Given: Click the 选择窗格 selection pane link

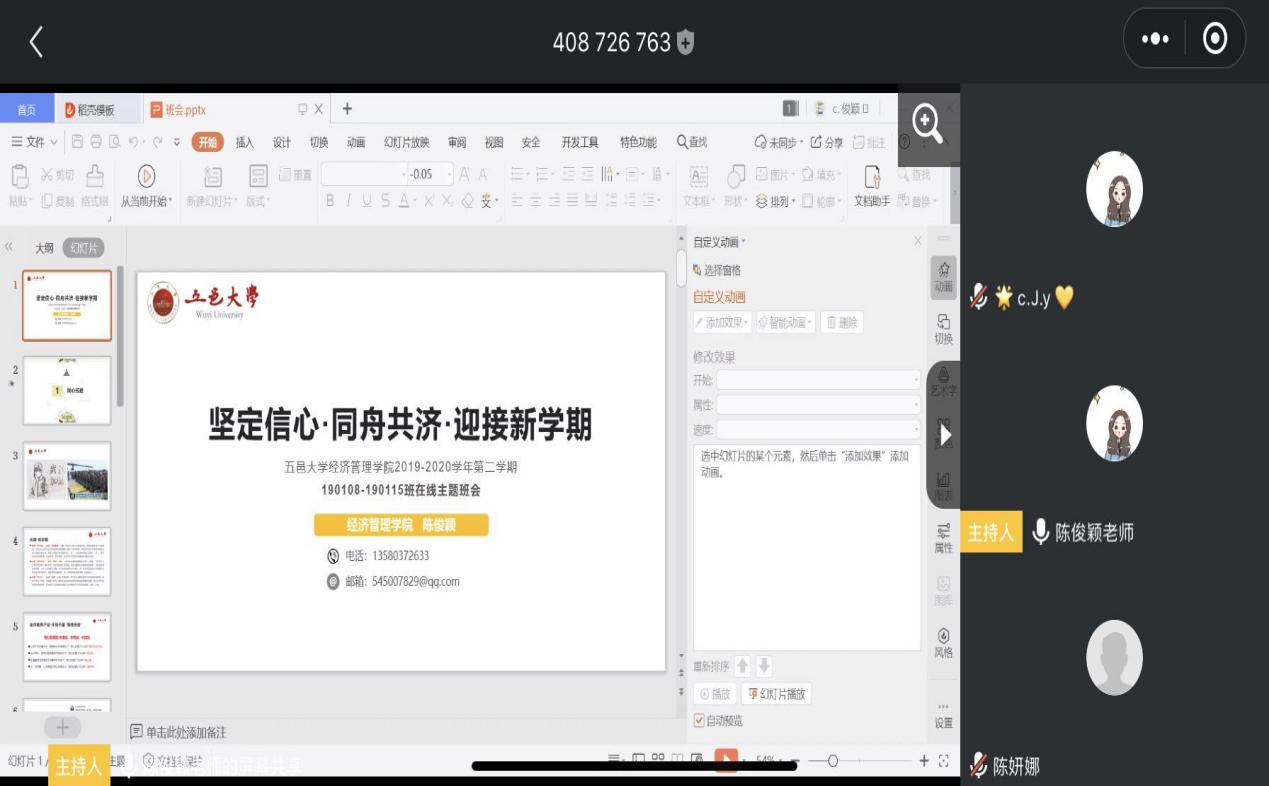Looking at the screenshot, I should pyautogui.click(x=717, y=270).
